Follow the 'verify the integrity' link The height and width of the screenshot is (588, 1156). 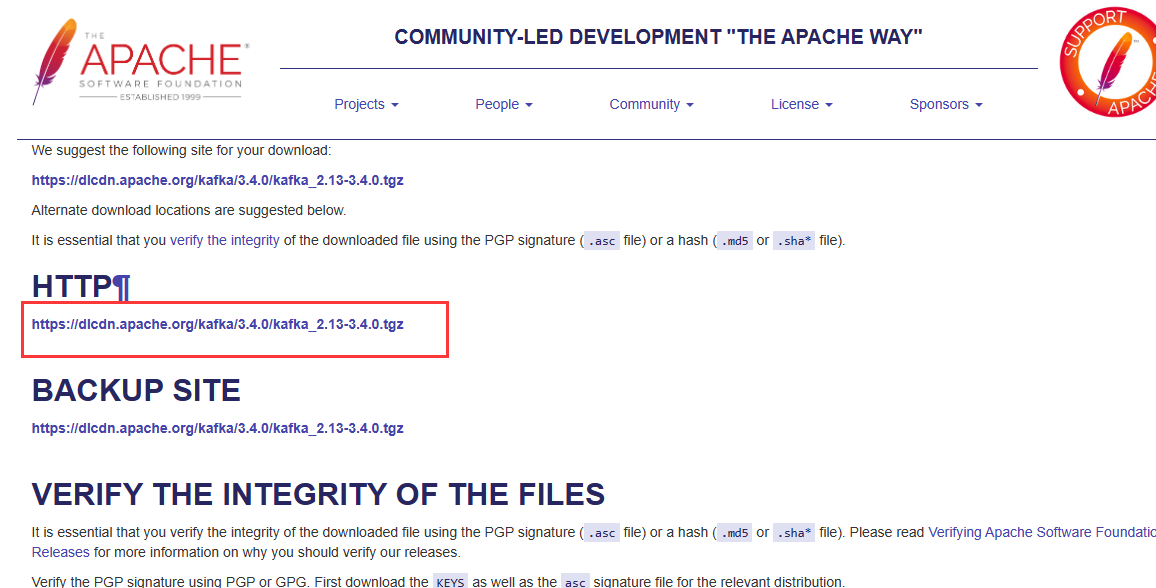coord(226,240)
